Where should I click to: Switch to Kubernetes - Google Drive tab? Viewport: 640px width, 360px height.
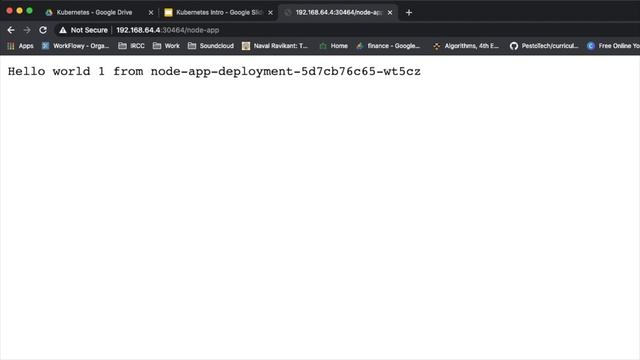(x=94, y=13)
